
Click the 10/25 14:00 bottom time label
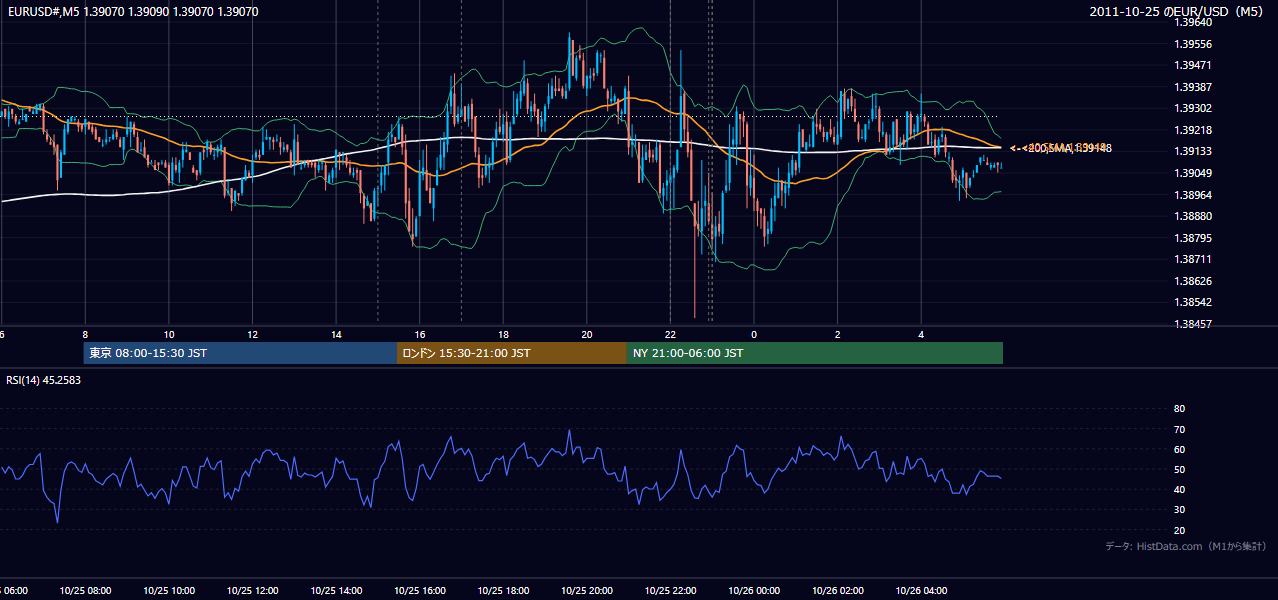pos(337,591)
